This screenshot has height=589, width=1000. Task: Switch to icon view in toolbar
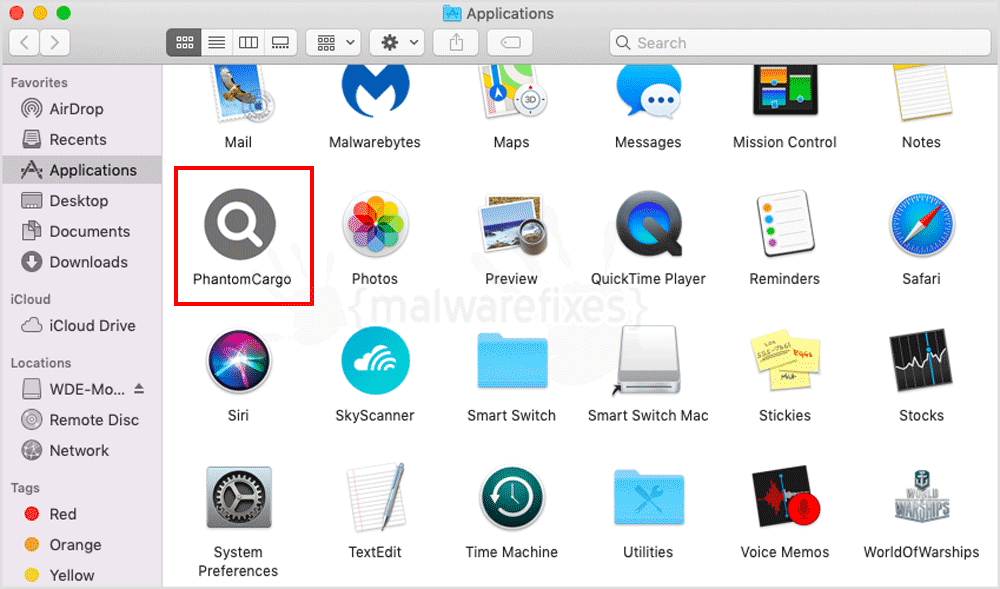[x=184, y=43]
